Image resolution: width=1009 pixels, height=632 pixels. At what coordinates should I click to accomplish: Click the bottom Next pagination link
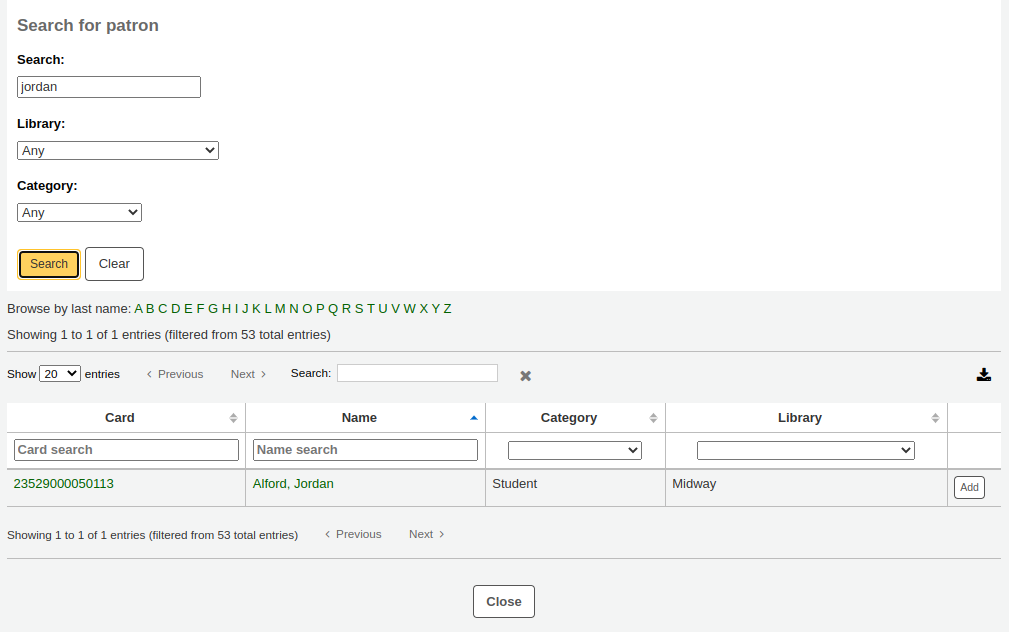[427, 534]
